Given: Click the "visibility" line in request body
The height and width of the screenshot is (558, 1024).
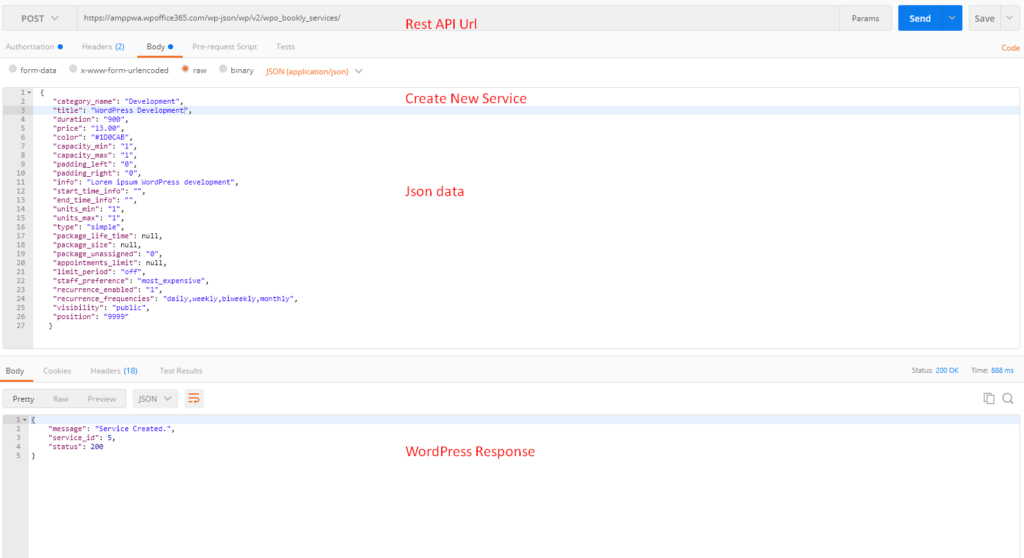Looking at the screenshot, I should click(101, 308).
